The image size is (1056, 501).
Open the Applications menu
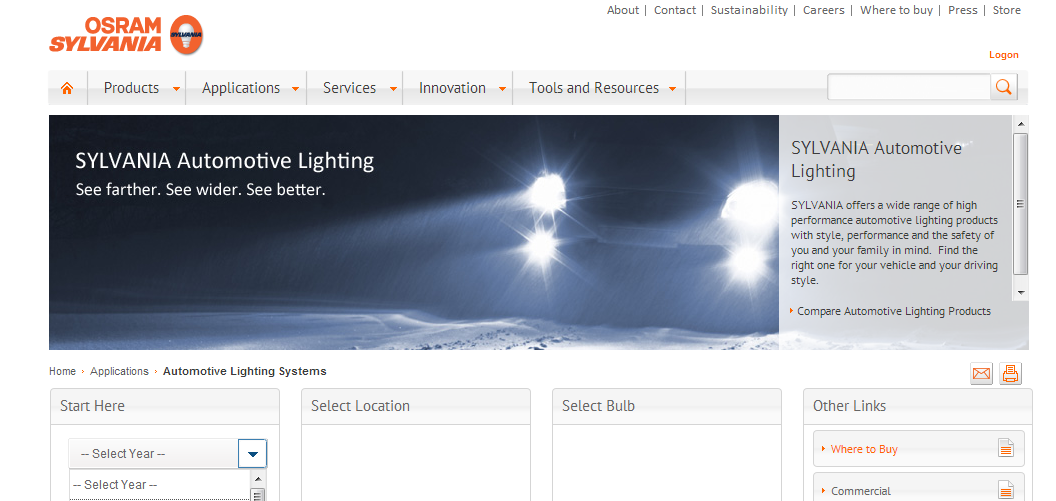tap(241, 88)
